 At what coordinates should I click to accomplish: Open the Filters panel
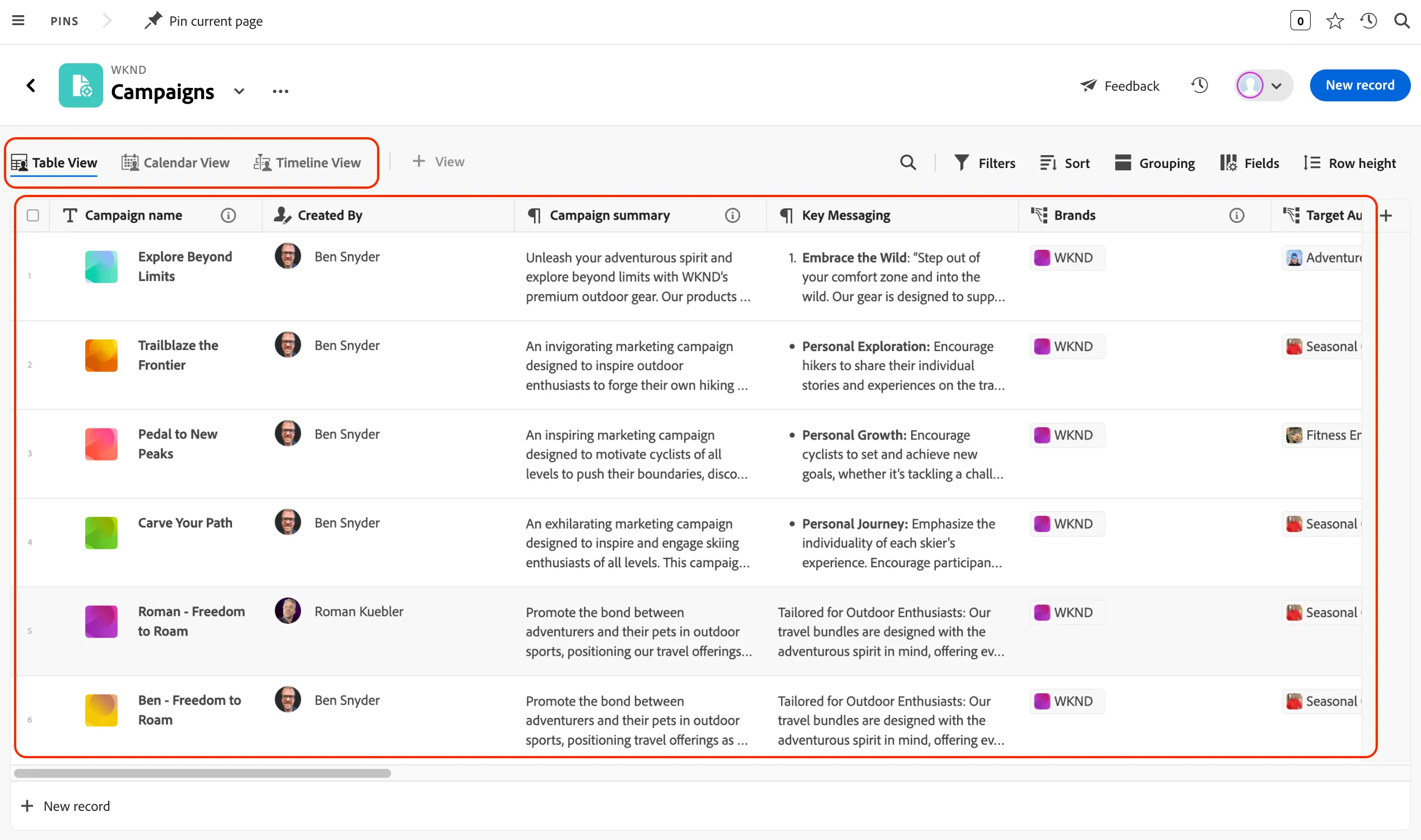pos(985,163)
